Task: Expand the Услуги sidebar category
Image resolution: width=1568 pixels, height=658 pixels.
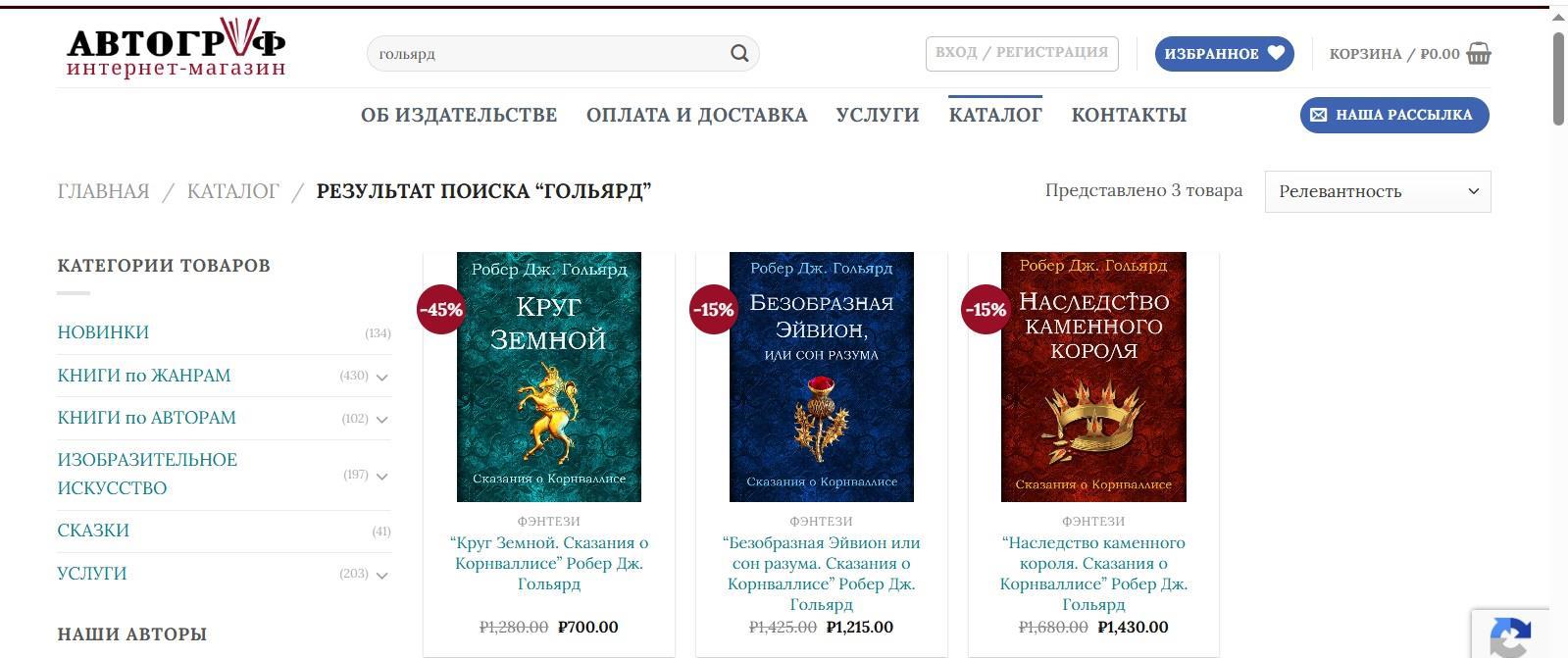Action: [x=382, y=575]
